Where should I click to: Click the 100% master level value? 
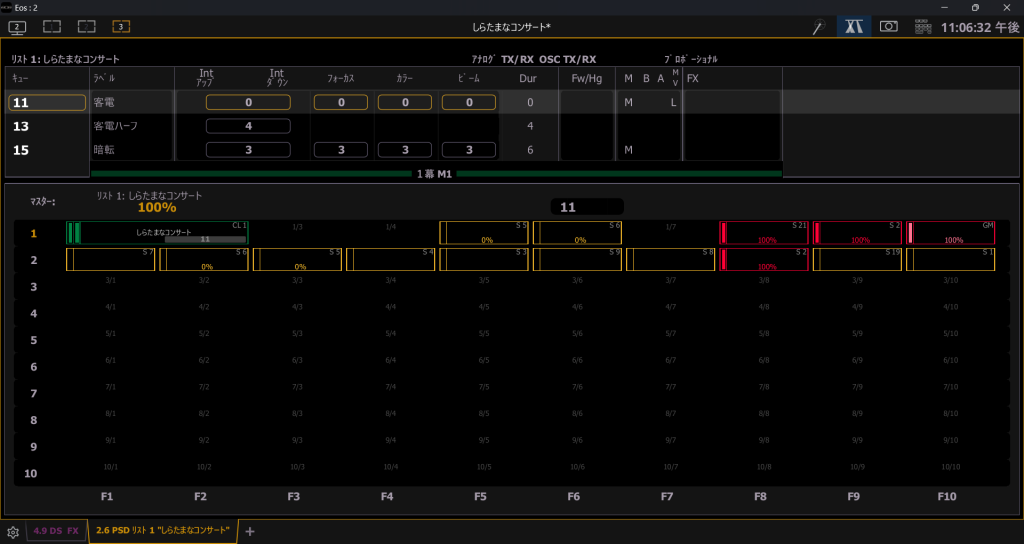tap(157, 208)
